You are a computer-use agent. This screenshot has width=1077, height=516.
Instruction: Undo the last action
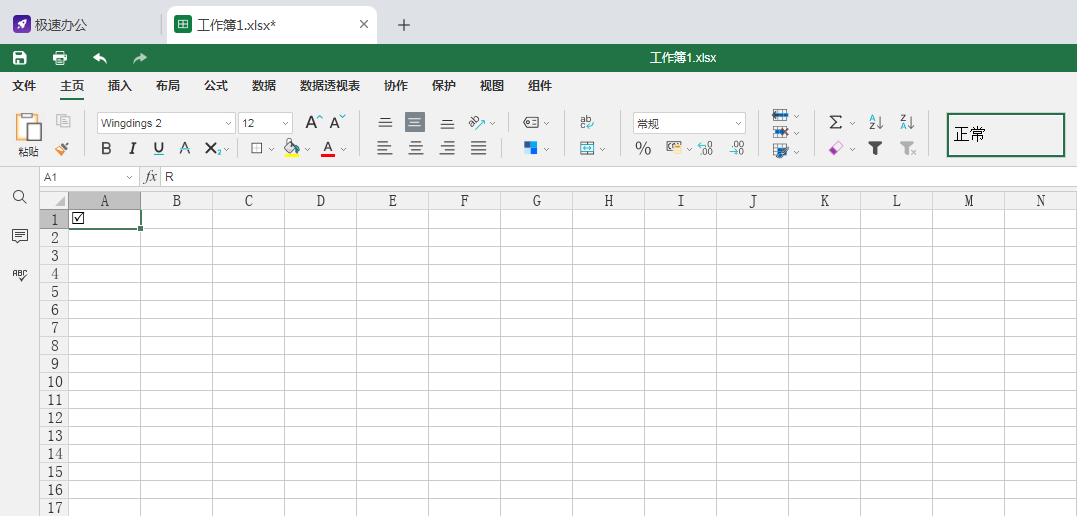[100, 58]
